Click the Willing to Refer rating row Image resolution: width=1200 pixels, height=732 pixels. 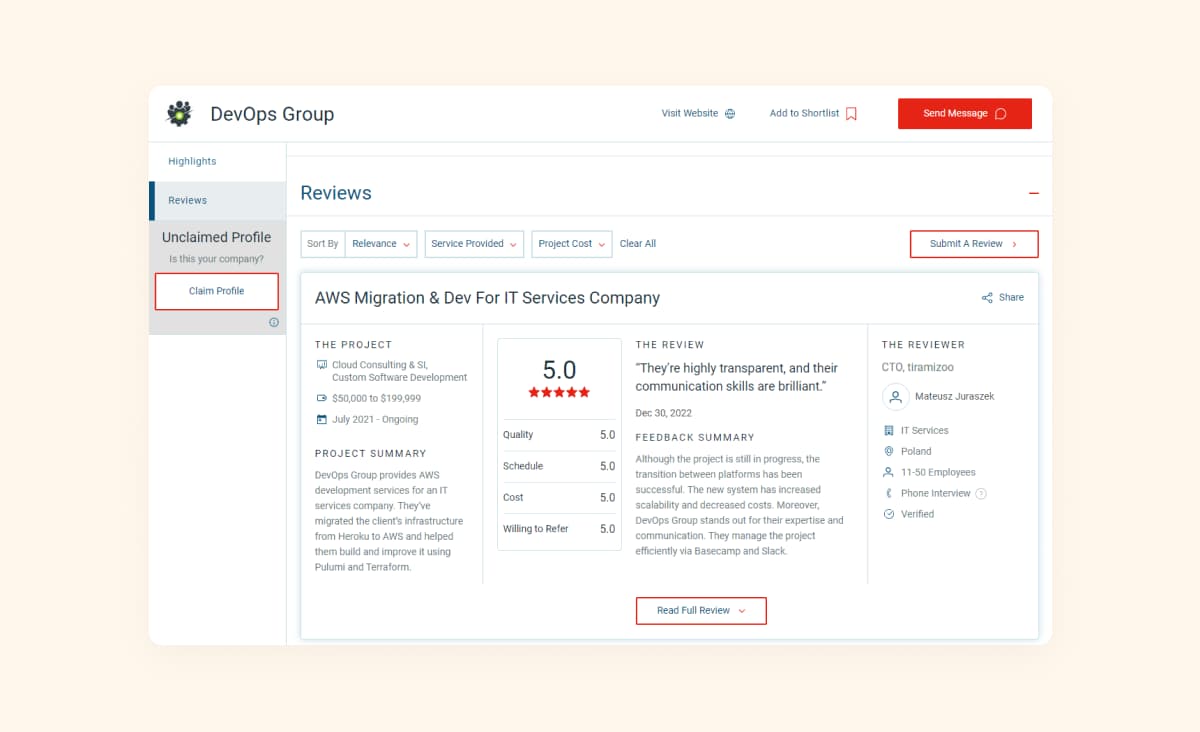pos(559,529)
